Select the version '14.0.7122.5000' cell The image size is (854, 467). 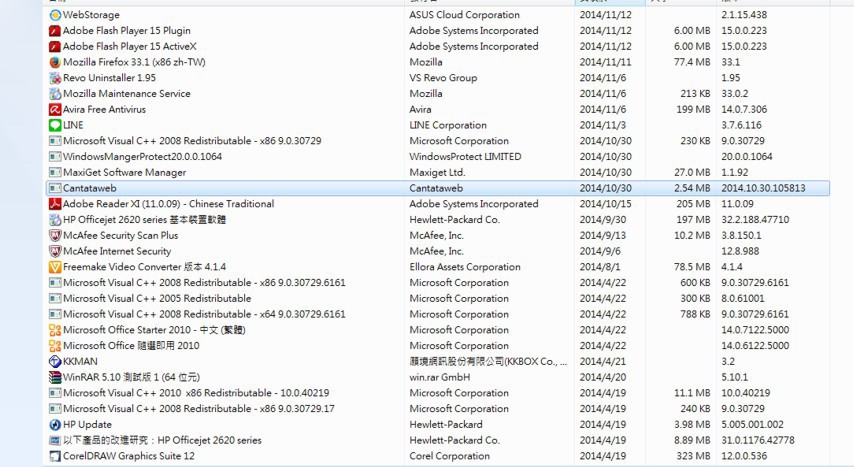(x=755, y=330)
